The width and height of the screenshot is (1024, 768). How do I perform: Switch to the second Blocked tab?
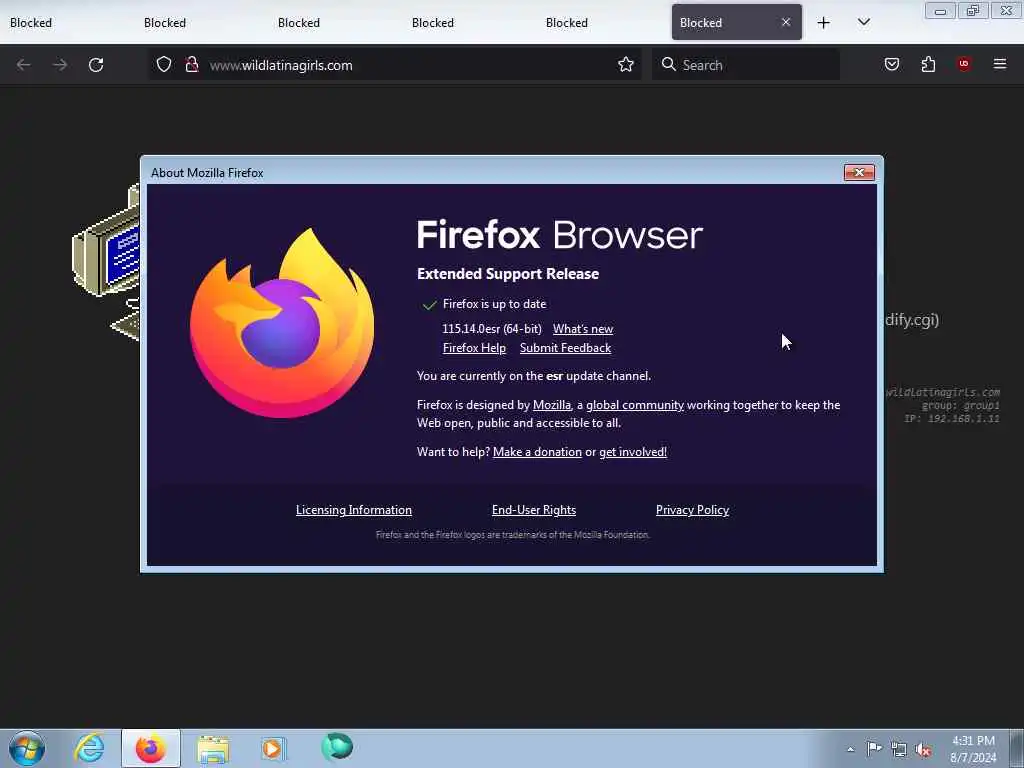tap(199, 22)
